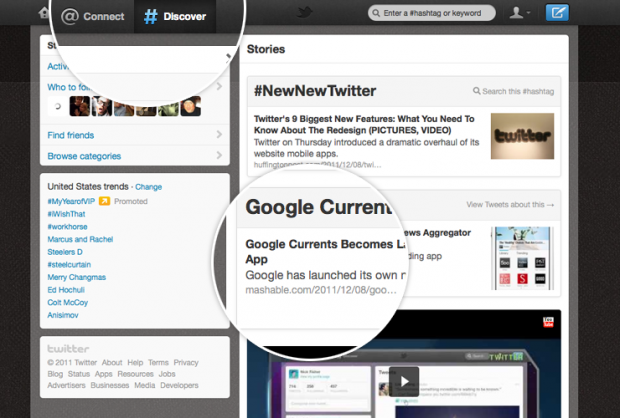Open the #workhorse trend
Screen dimensions: 620x418
(68, 227)
